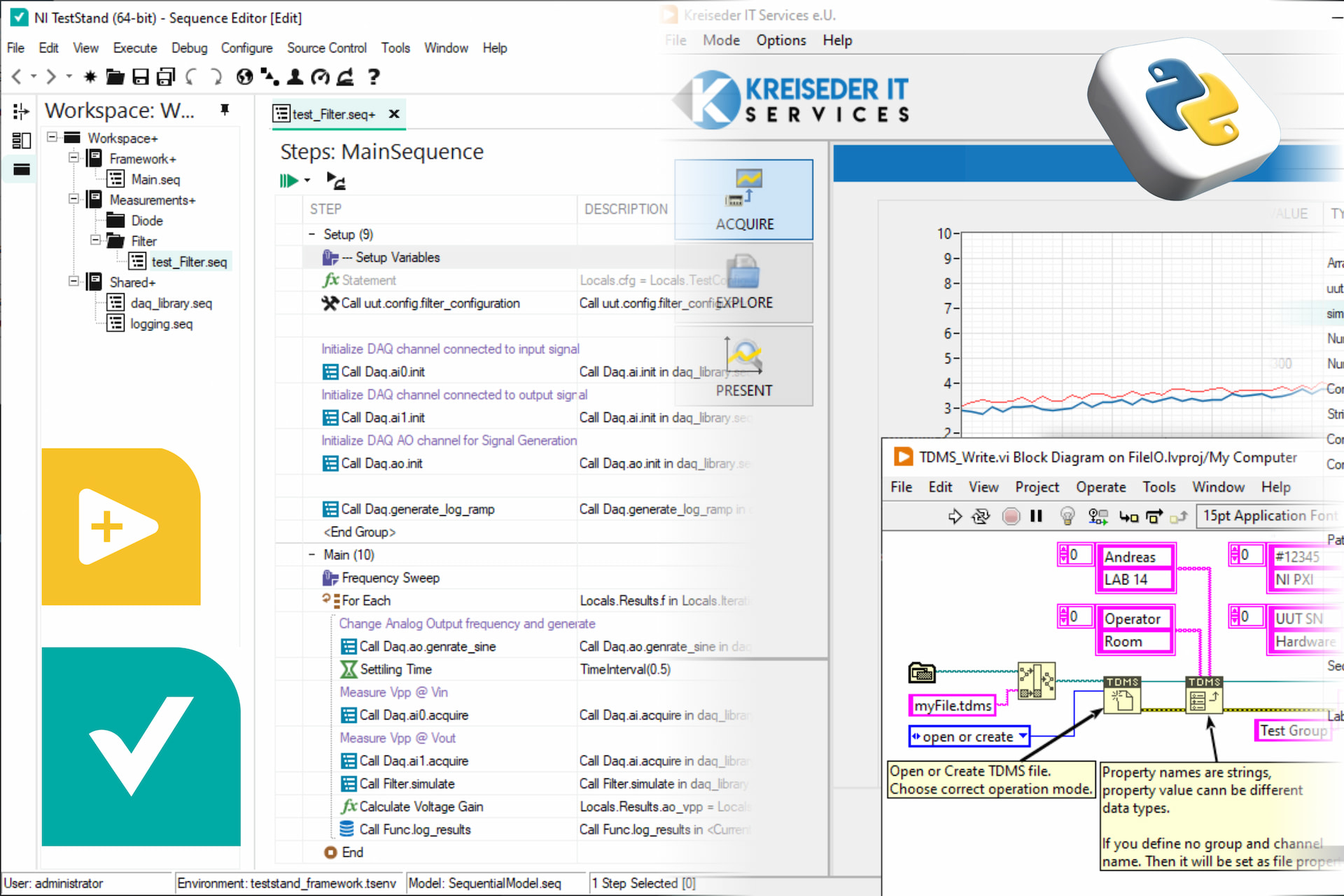
Task: Click the LabVIEW Run arrow button
Action: (x=955, y=517)
